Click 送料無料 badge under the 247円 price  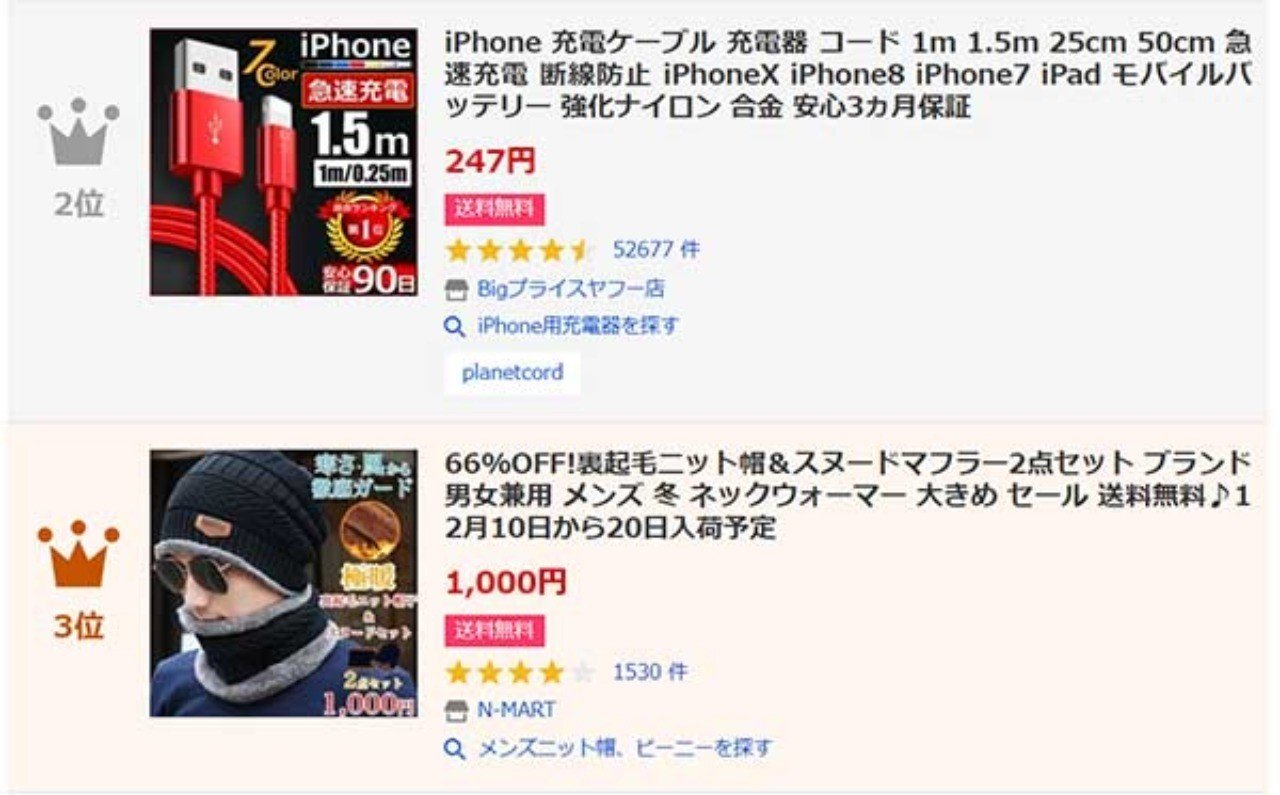pos(495,209)
